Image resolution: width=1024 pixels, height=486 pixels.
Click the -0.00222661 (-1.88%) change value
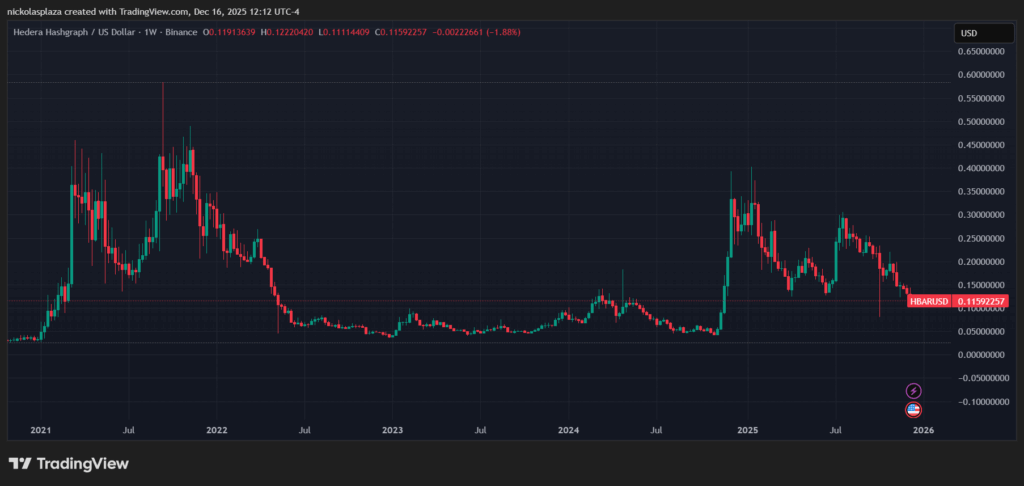click(x=477, y=33)
